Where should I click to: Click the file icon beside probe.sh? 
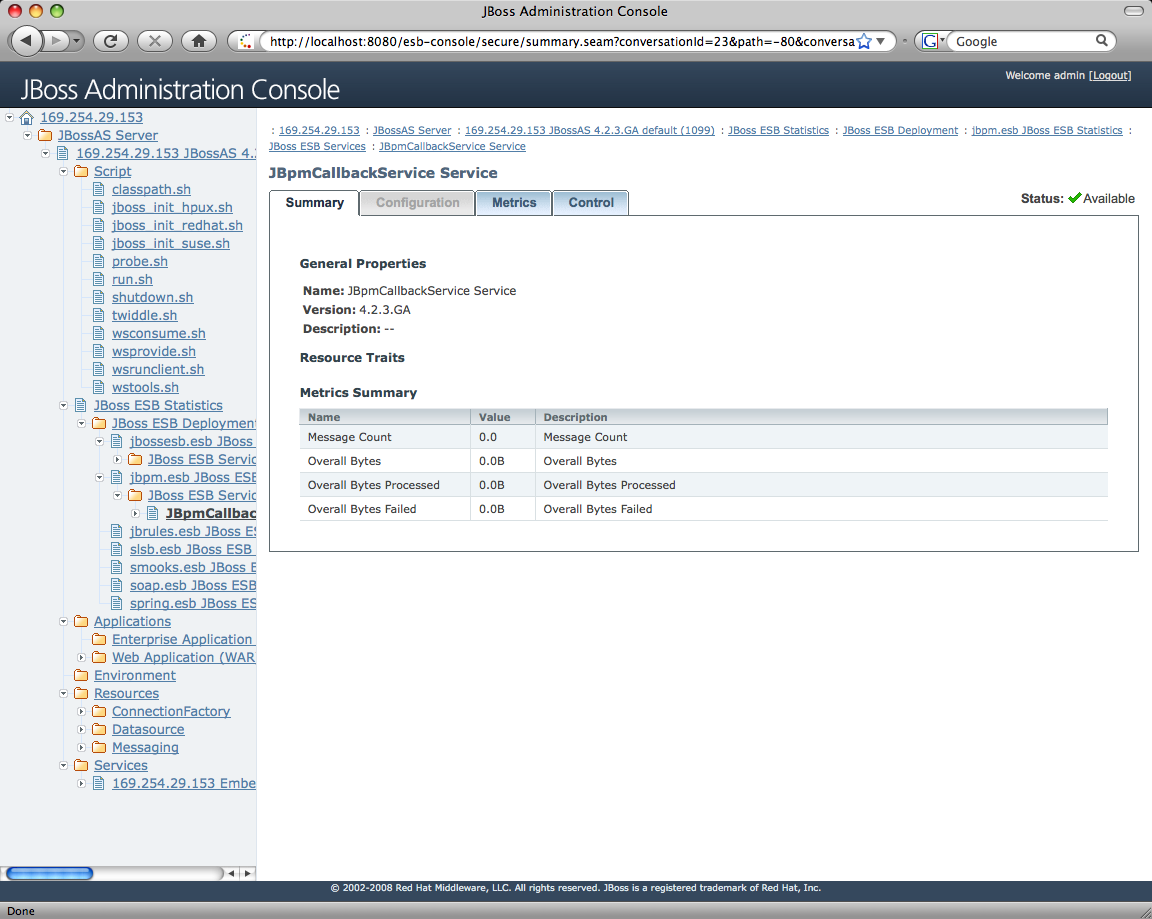(98, 262)
